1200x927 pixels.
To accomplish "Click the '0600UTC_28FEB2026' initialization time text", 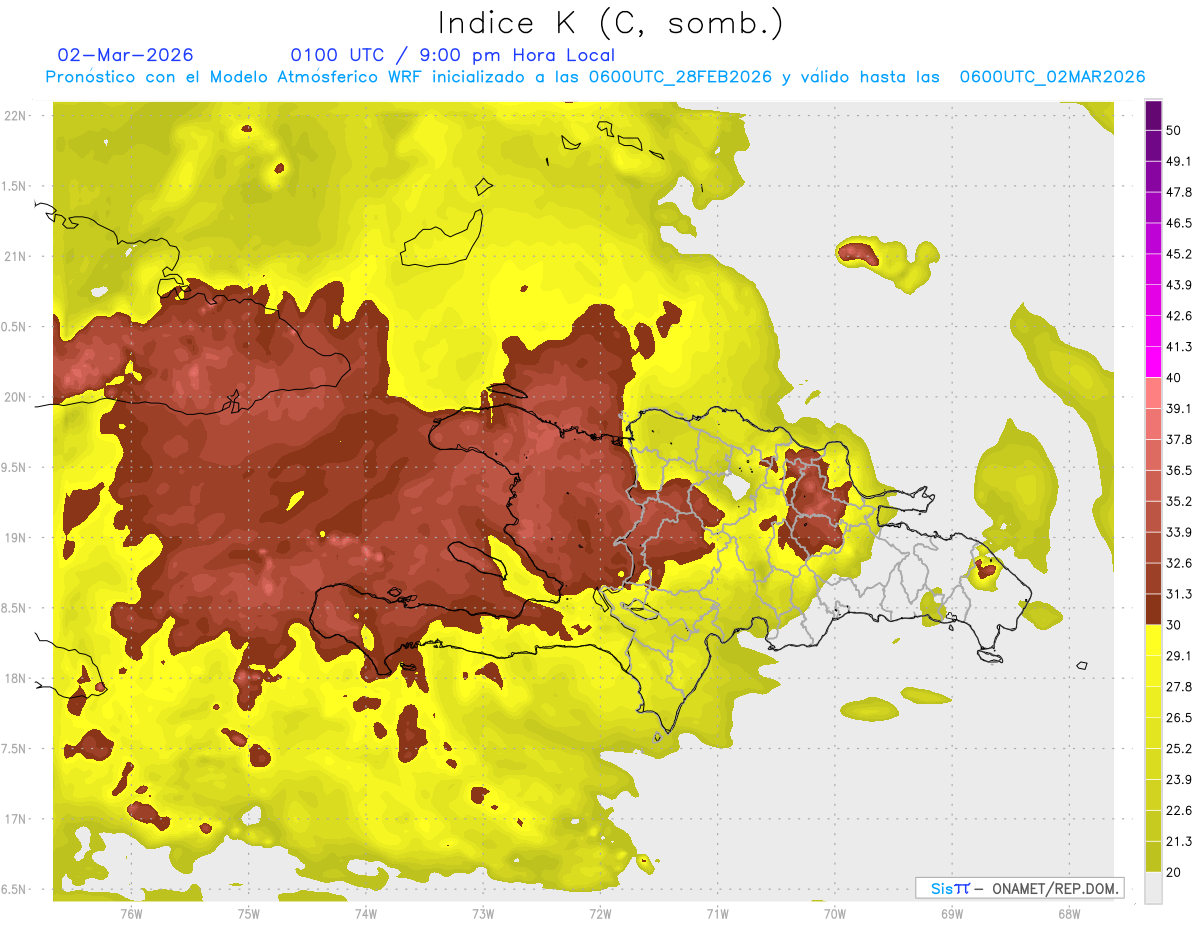I will click(680, 77).
